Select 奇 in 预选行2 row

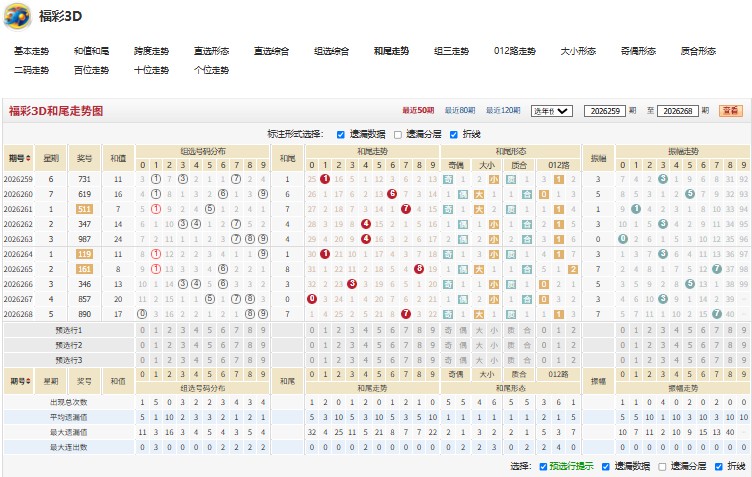pyautogui.click(x=448, y=345)
